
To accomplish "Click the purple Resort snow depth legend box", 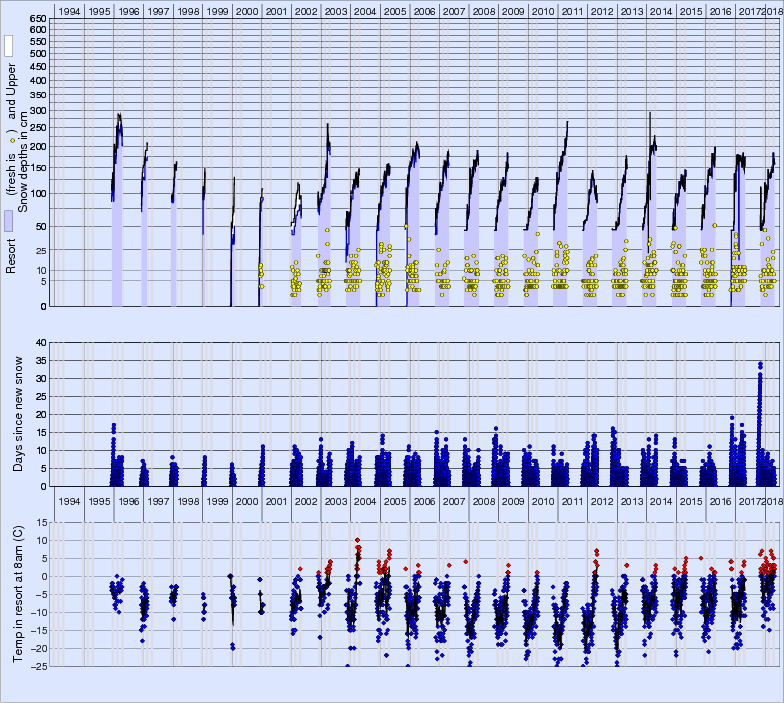I will click(8, 223).
